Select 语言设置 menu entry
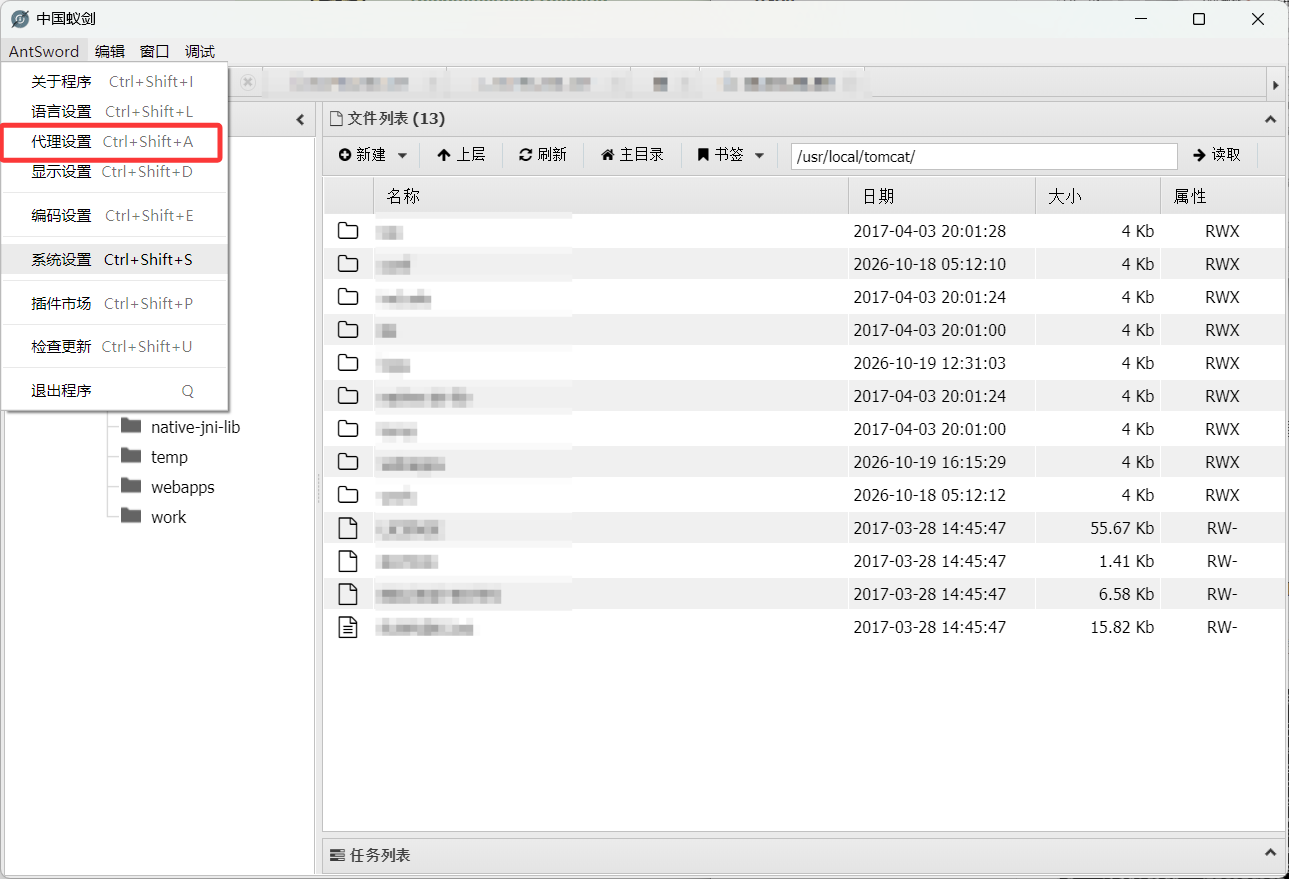Viewport: 1289px width, 879px height. pos(115,112)
